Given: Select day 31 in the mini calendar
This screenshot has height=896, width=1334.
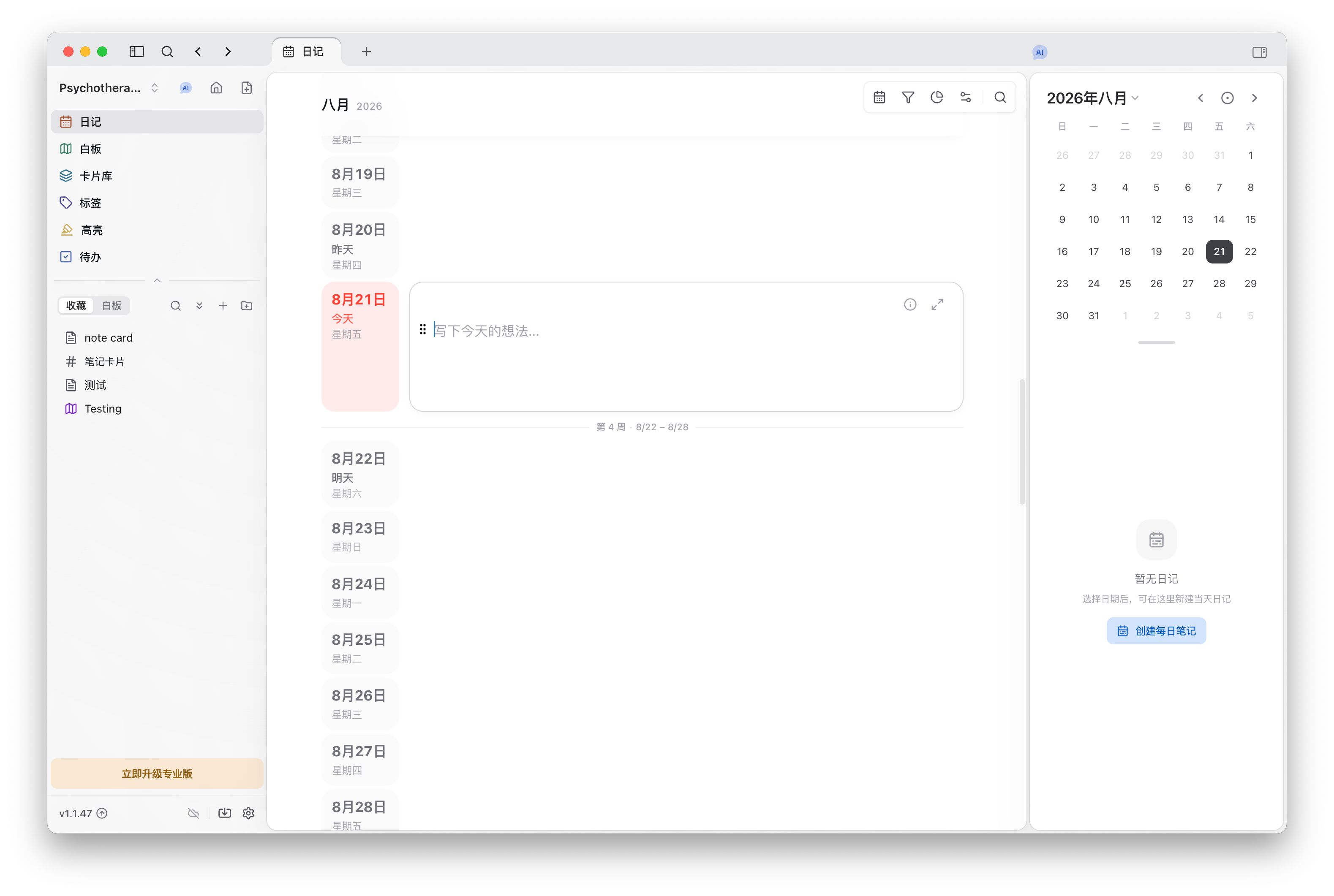Looking at the screenshot, I should [1093, 315].
